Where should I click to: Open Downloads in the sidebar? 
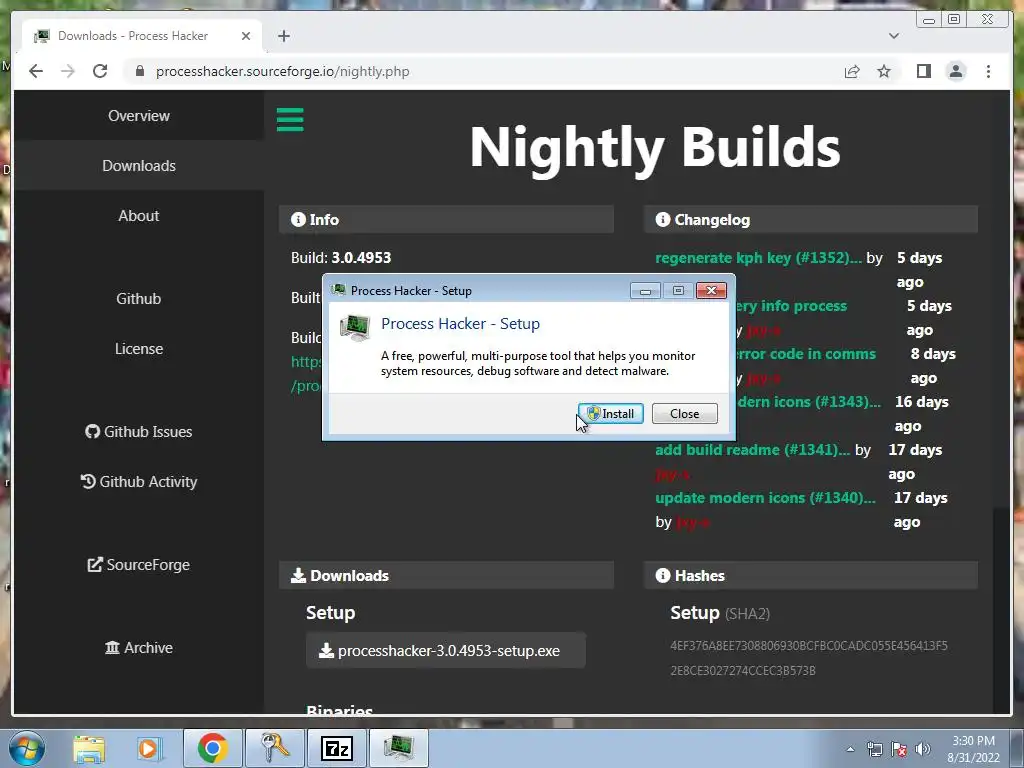[x=138, y=166]
